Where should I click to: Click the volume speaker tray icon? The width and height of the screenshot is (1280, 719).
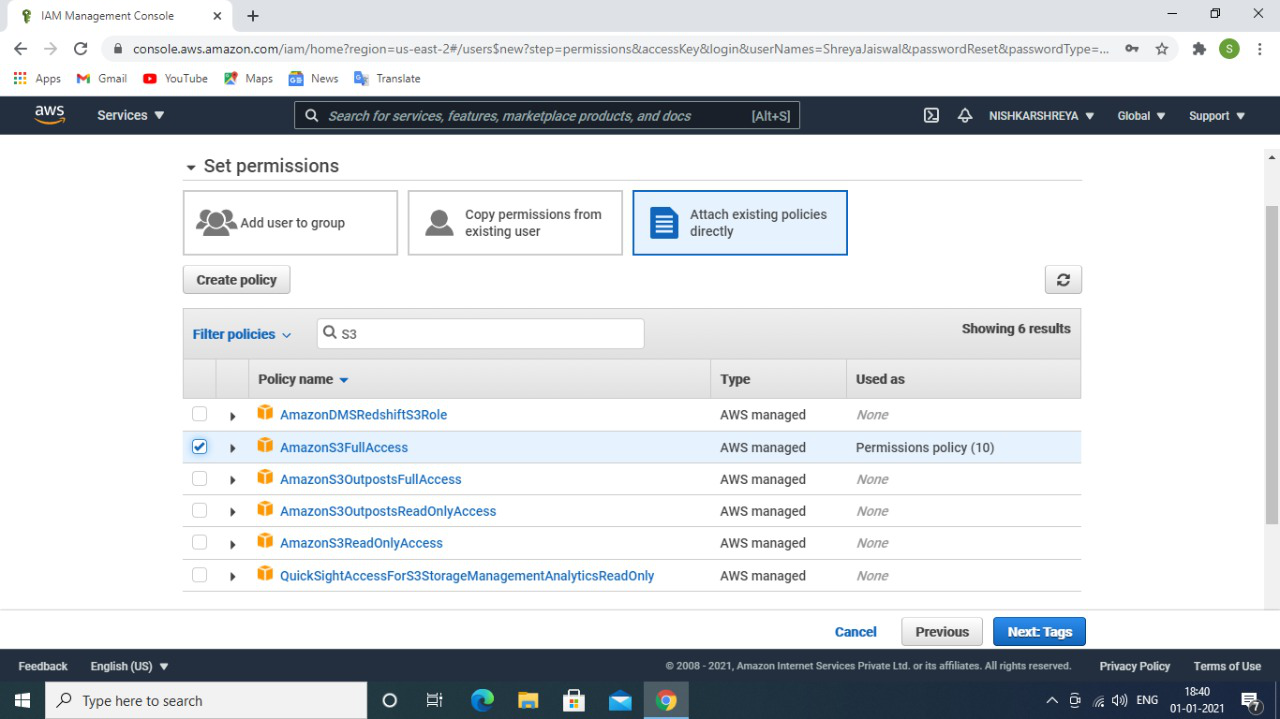point(1119,701)
